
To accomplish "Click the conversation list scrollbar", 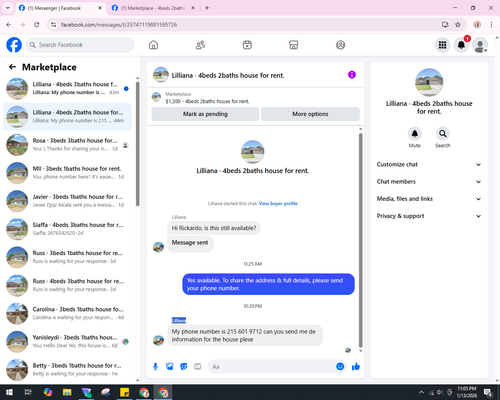I will (x=138, y=144).
